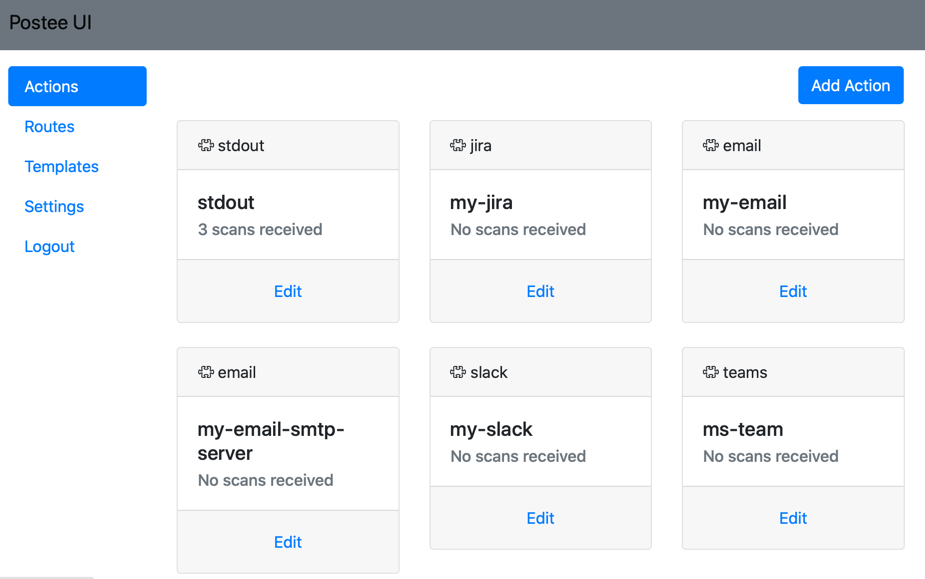Open the Actions section in sidebar
The image size is (925, 579).
click(77, 87)
